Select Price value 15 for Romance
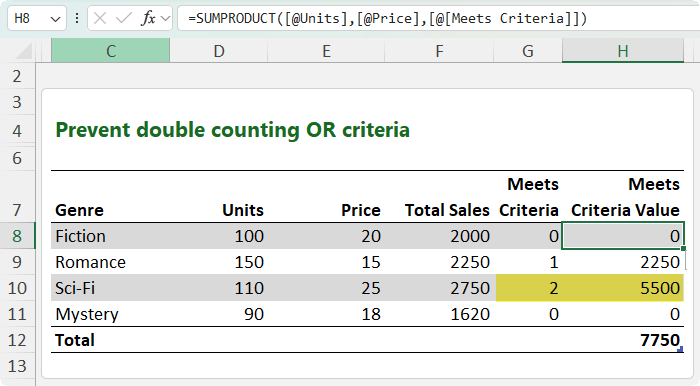The image size is (700, 386). point(326,262)
